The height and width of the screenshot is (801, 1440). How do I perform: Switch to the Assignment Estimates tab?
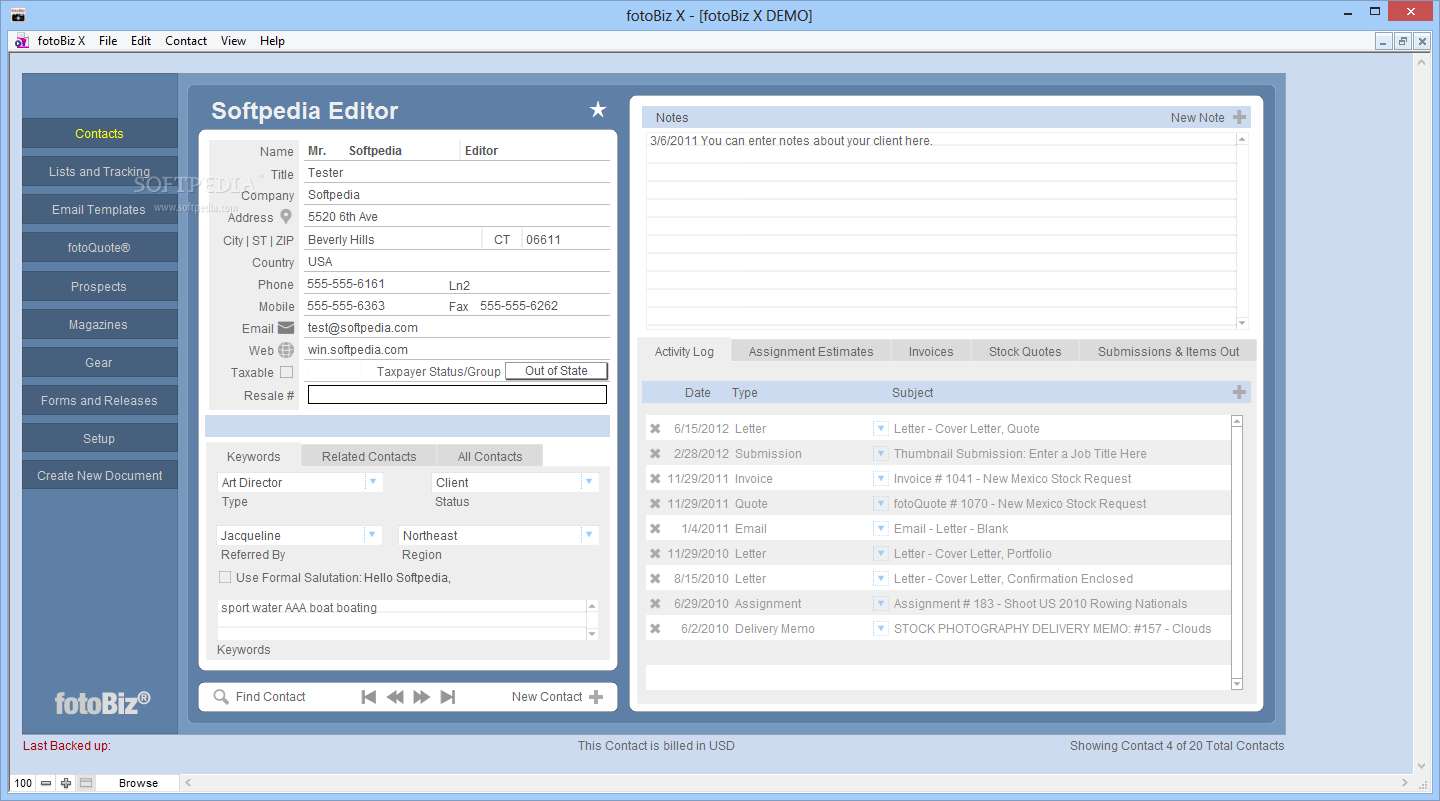(x=811, y=351)
